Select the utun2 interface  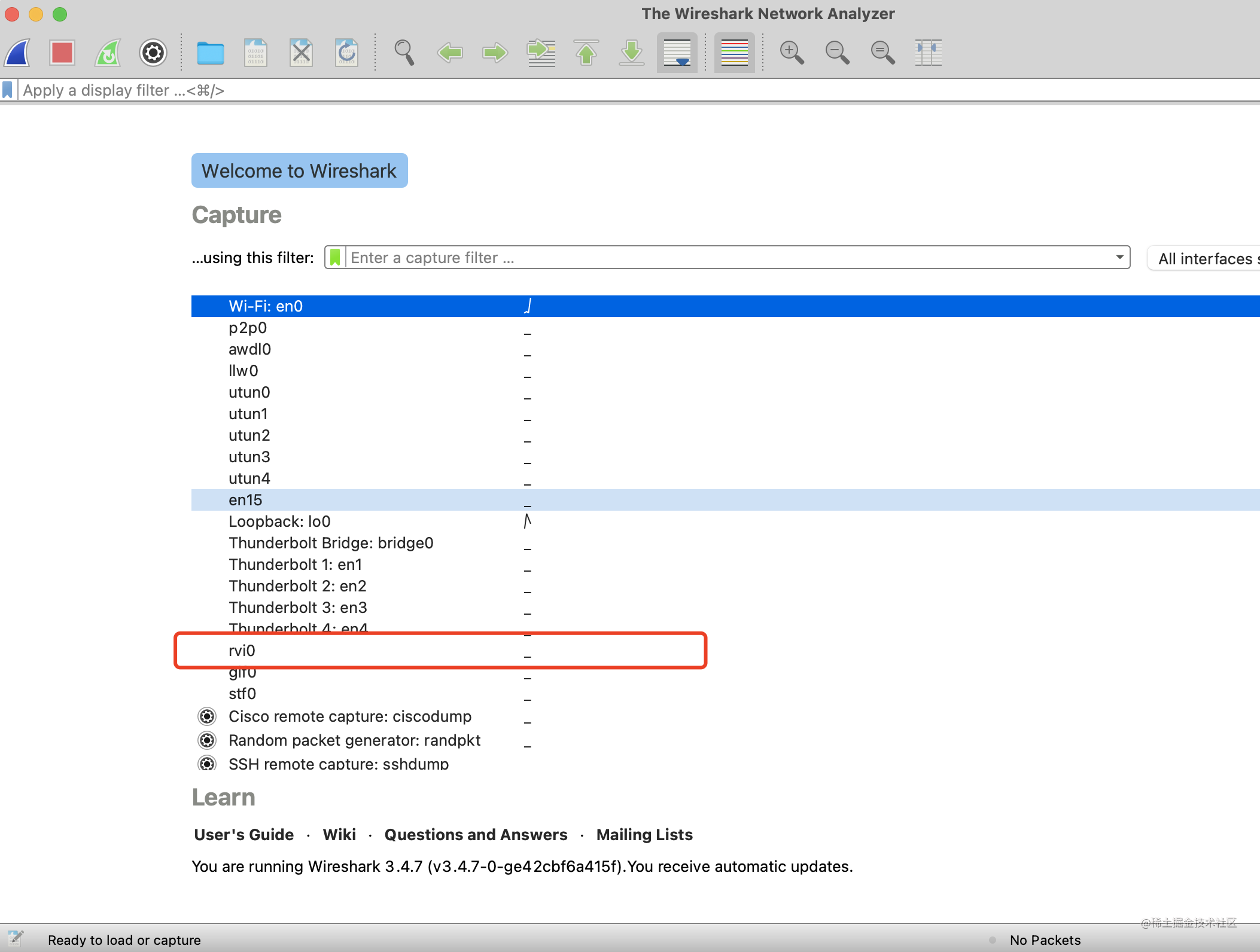(x=726, y=435)
